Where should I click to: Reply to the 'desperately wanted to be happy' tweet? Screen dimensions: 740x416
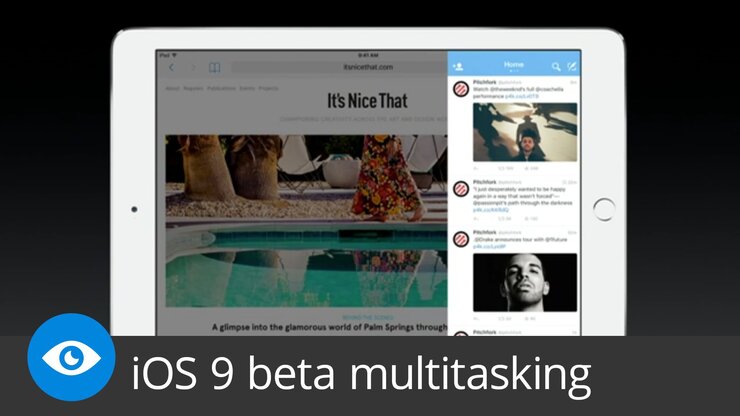point(476,219)
